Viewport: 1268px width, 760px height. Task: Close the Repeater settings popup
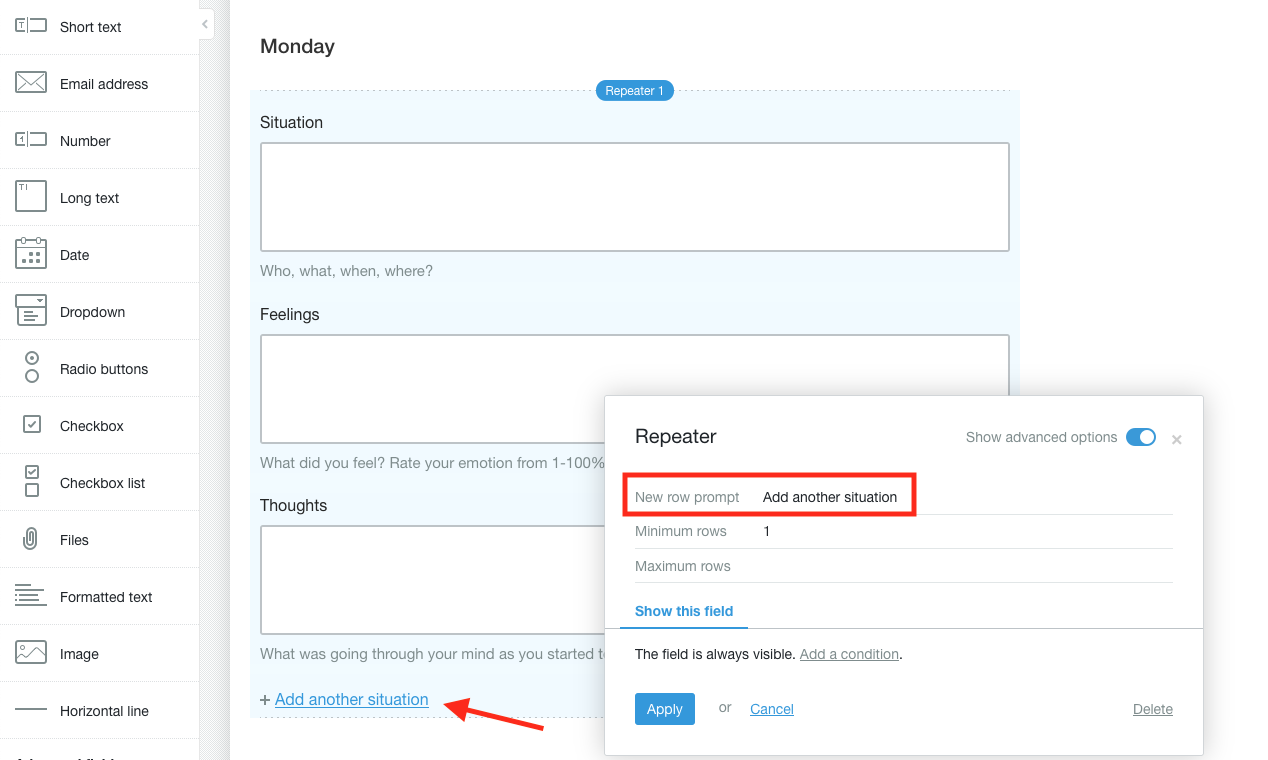(1177, 439)
